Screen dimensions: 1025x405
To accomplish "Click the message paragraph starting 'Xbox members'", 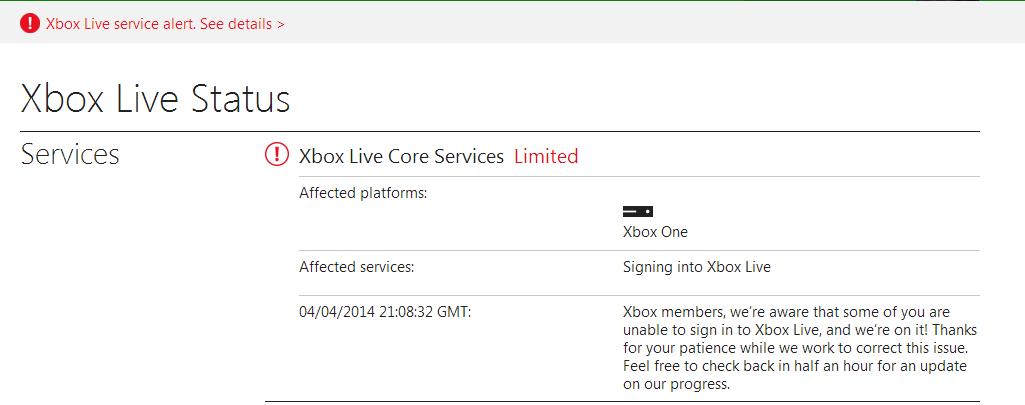I will click(x=797, y=348).
